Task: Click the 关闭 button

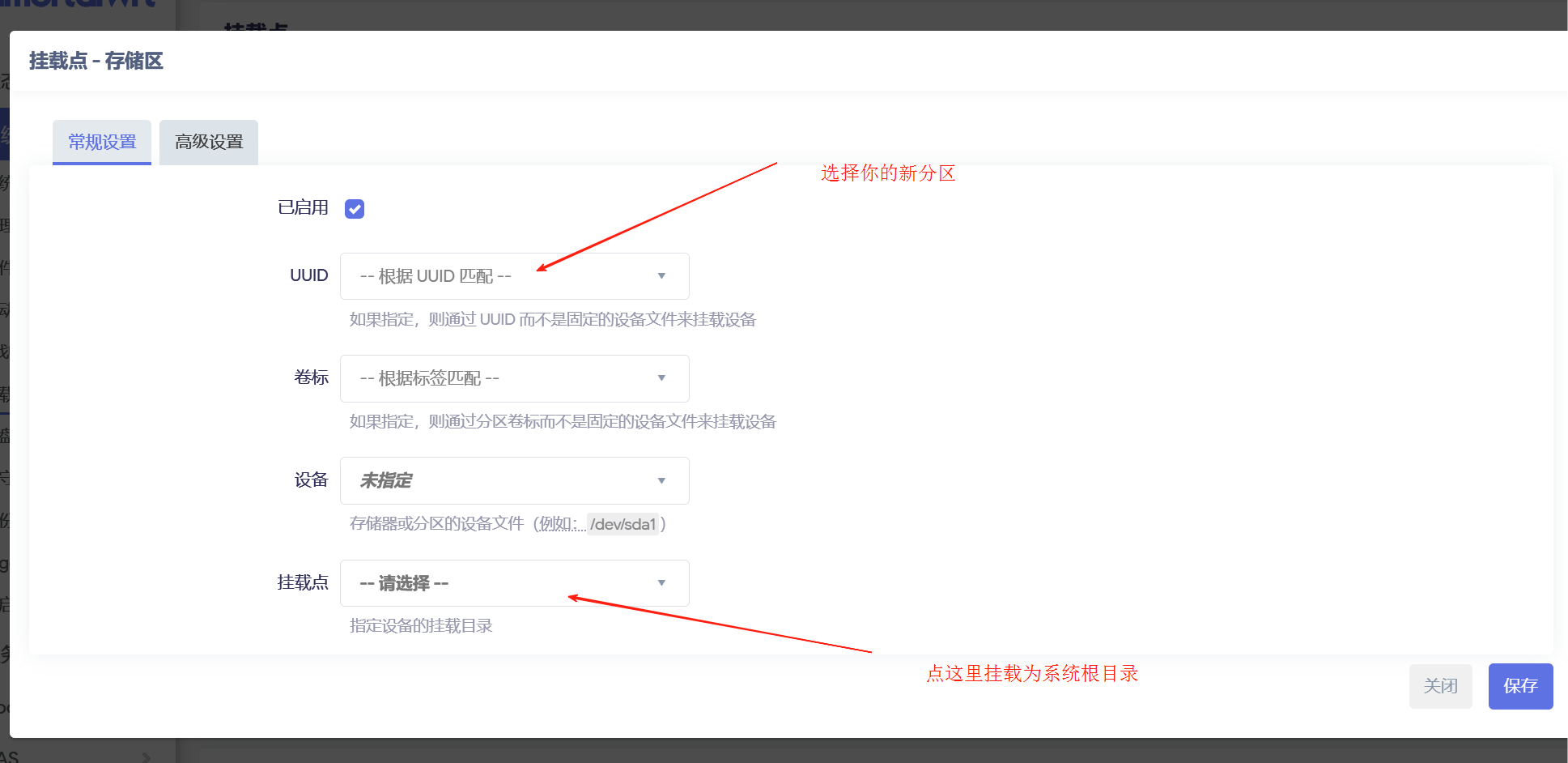Action: [x=1440, y=686]
